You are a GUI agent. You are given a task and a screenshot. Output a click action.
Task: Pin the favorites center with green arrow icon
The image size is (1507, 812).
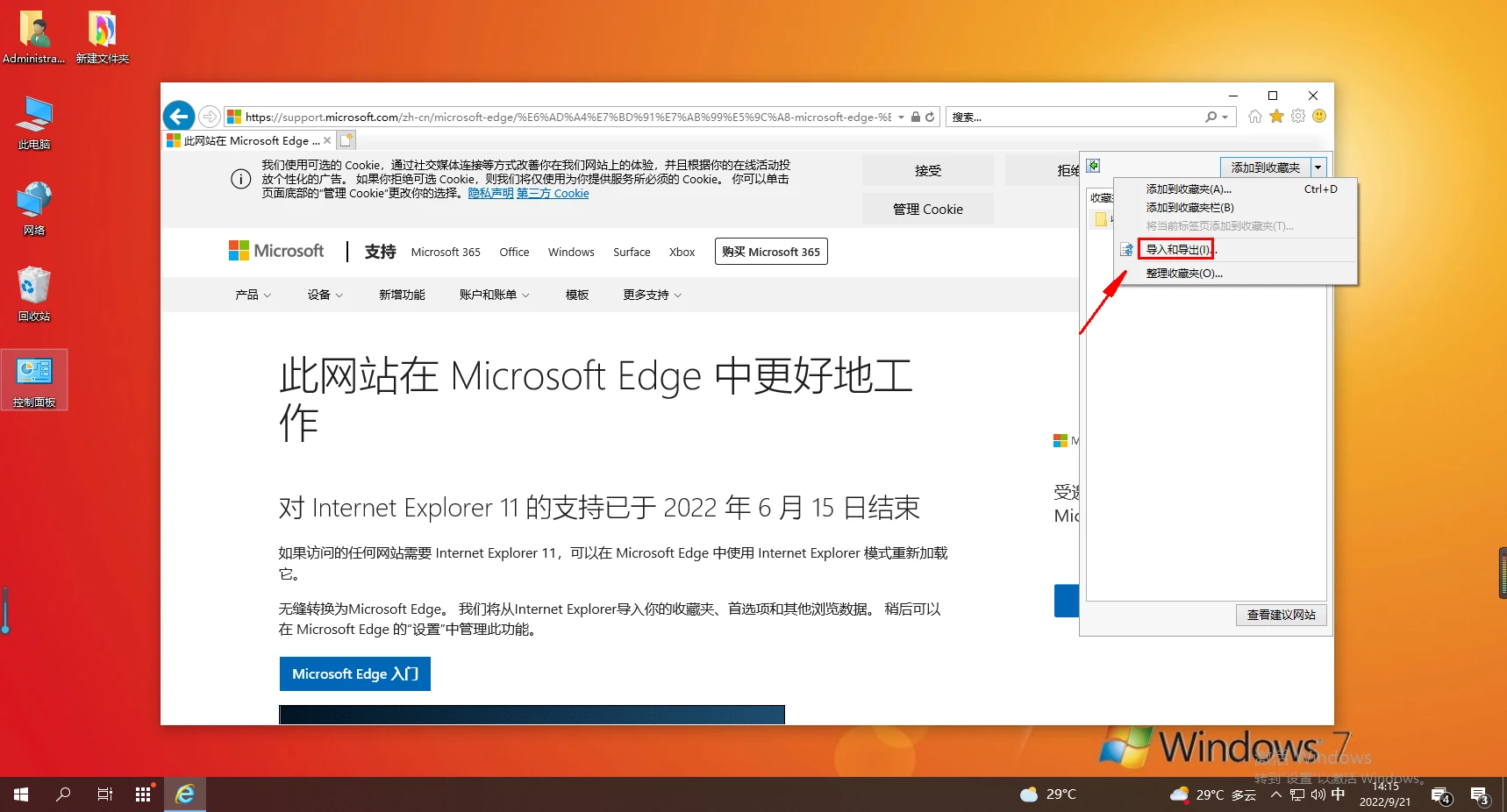click(1093, 166)
